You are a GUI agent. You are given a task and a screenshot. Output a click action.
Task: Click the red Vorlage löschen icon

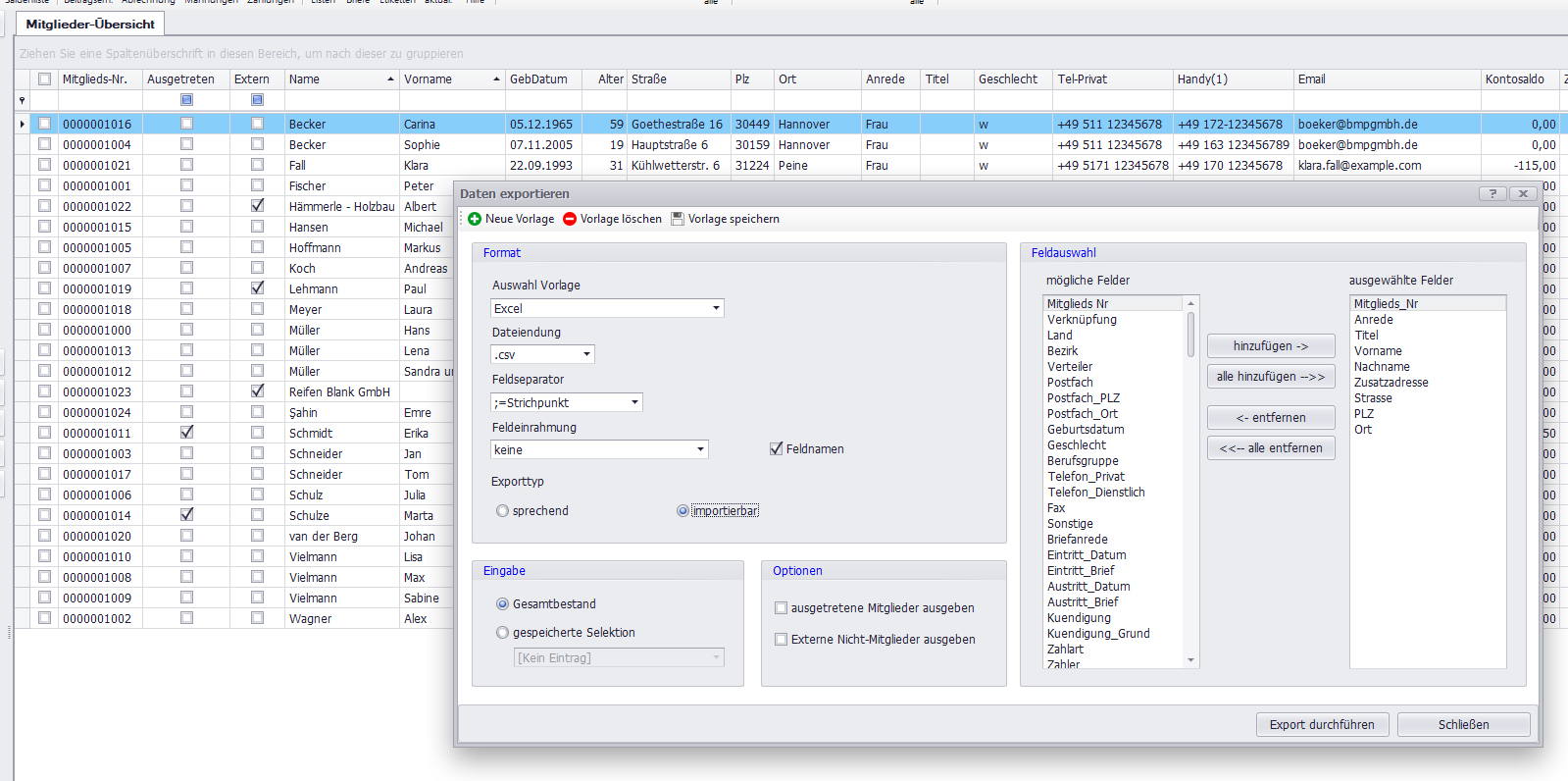tap(570, 219)
